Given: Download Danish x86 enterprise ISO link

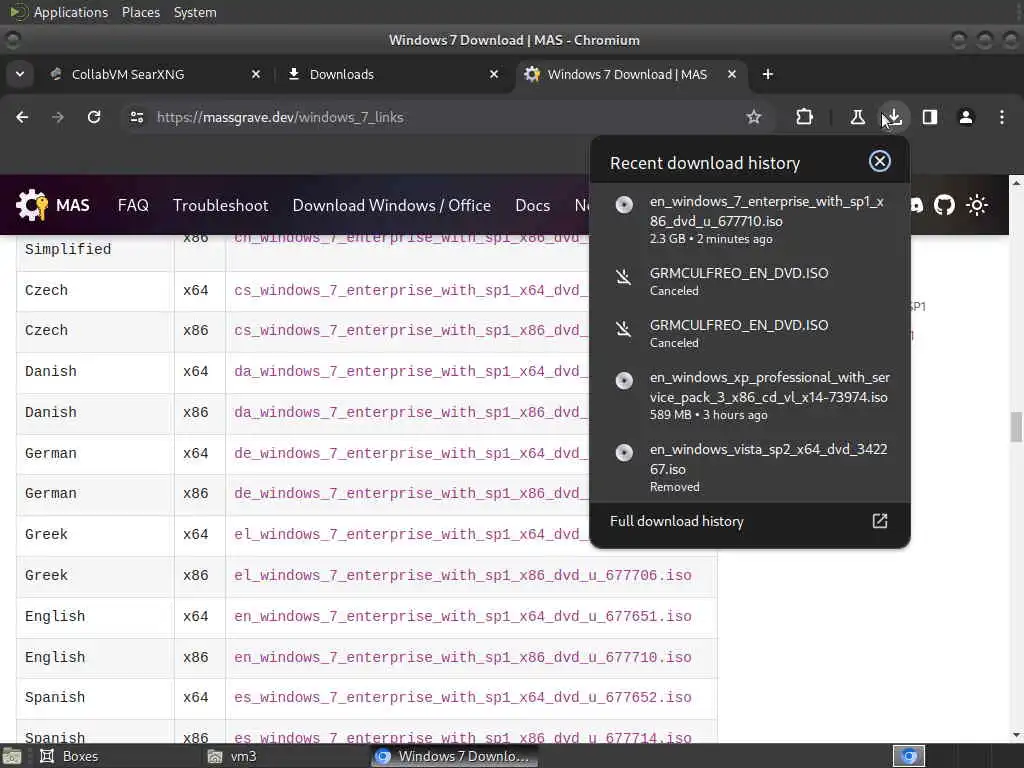Looking at the screenshot, I should pyautogui.click(x=411, y=412).
